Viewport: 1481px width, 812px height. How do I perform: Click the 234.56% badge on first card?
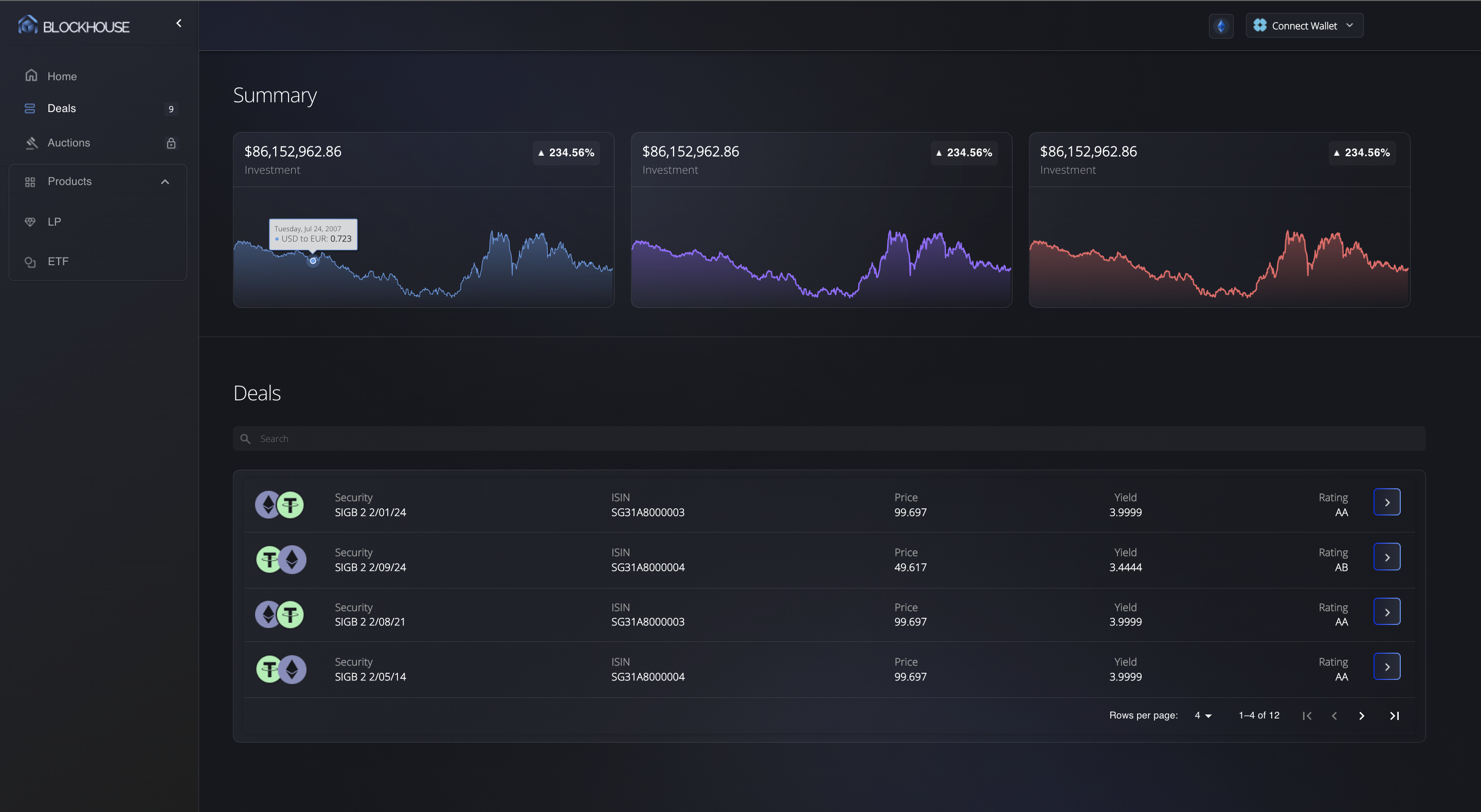click(566, 153)
